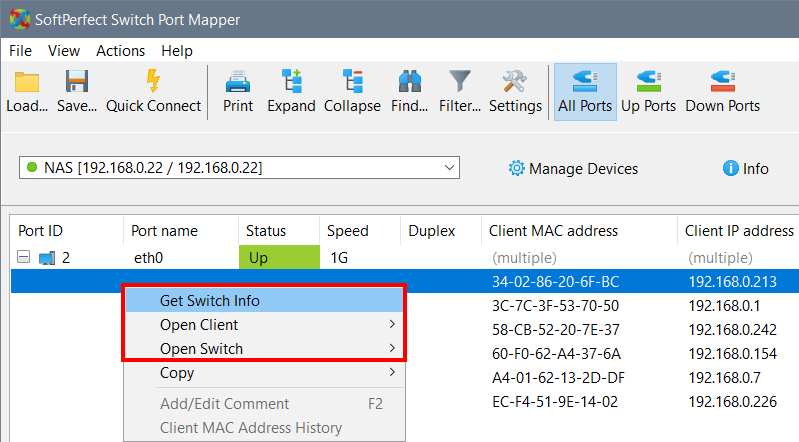Viewport: 799px width, 442px height.
Task: Select Client MAC Address History entry
Action: (264, 428)
